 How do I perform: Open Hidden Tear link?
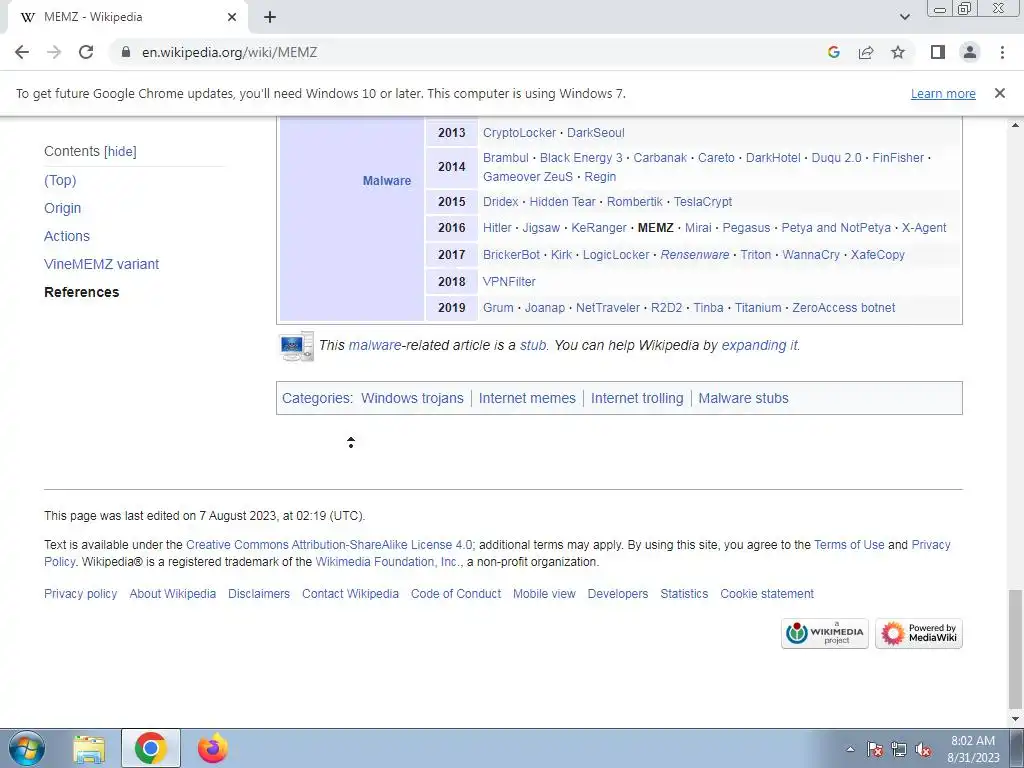click(562, 202)
